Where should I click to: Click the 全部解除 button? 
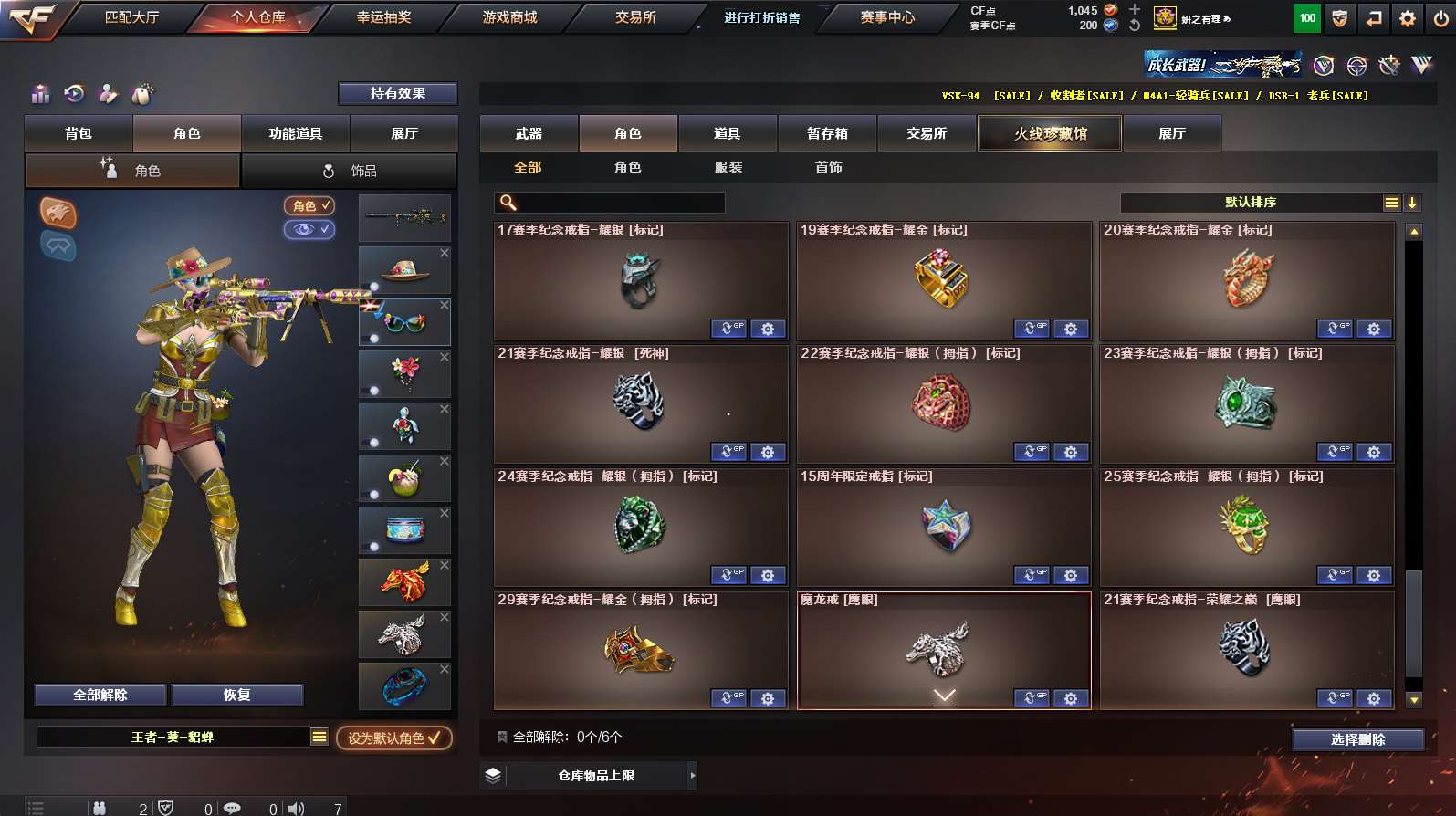click(100, 695)
